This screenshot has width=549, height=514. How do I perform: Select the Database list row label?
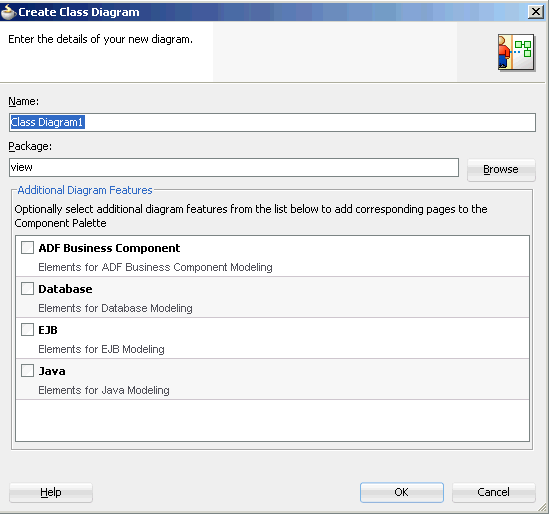[65, 289]
